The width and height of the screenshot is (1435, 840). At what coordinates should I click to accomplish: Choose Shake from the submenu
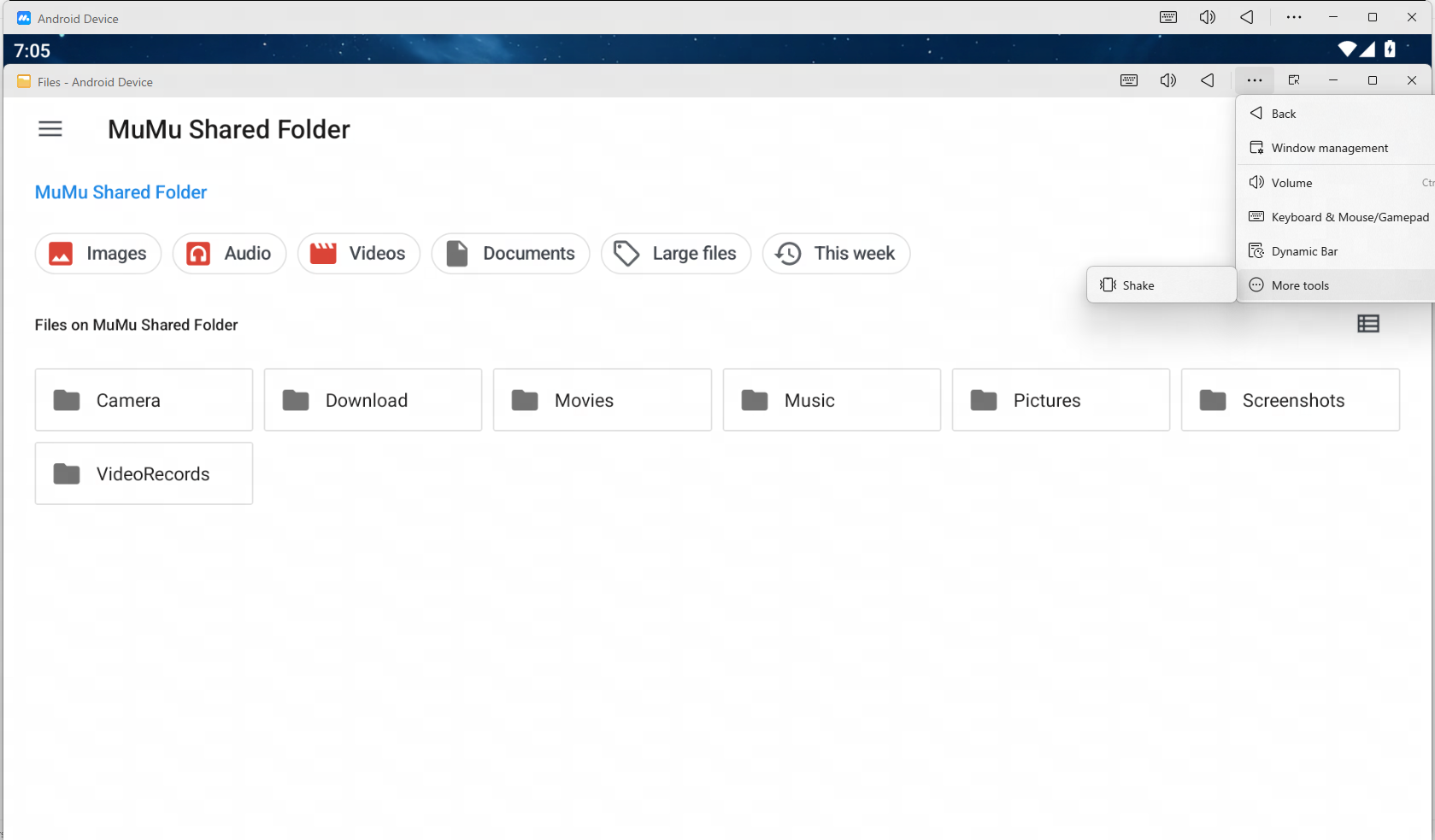click(1162, 285)
